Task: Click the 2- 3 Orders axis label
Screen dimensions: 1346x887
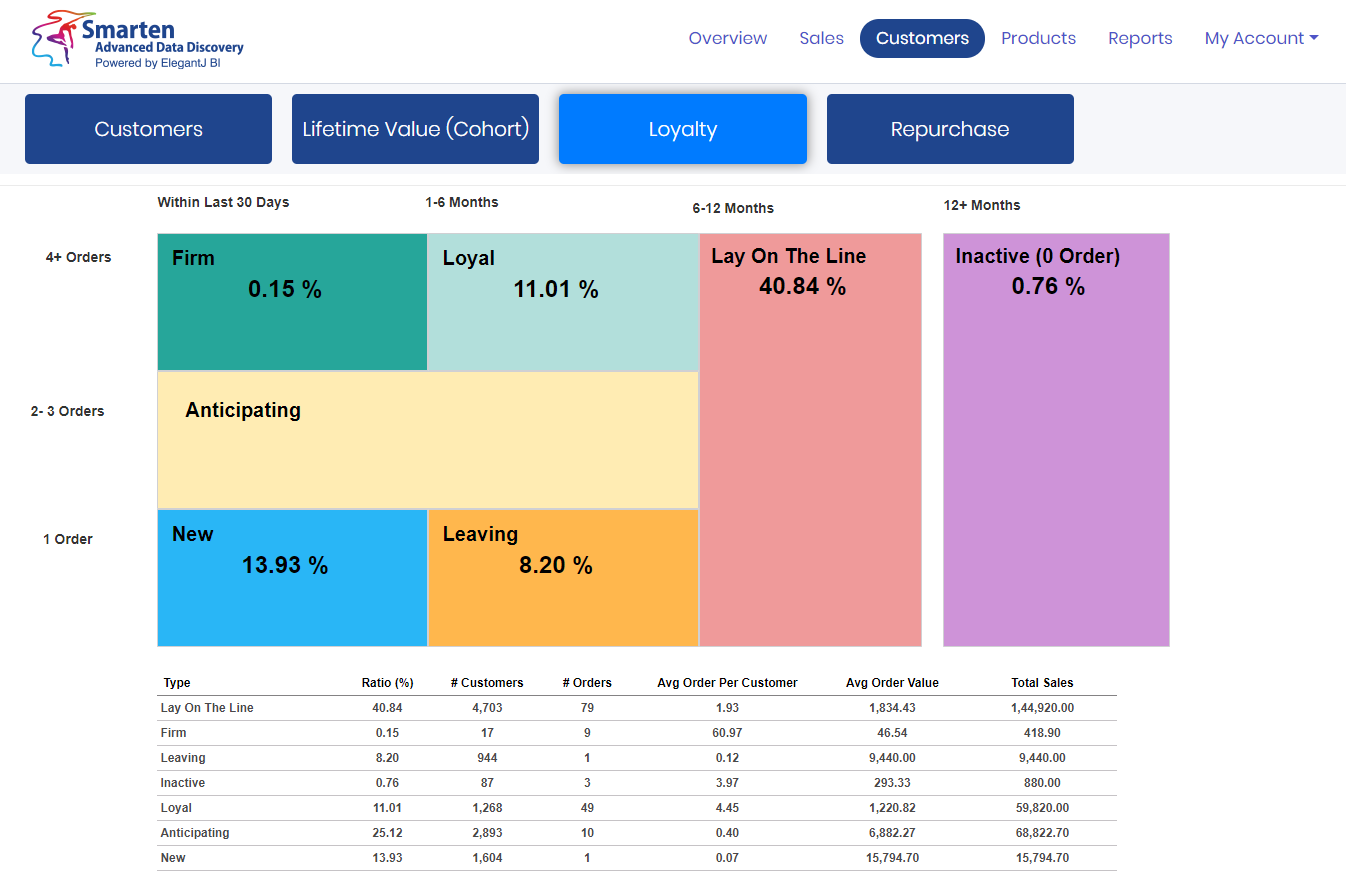Action: pos(67,411)
